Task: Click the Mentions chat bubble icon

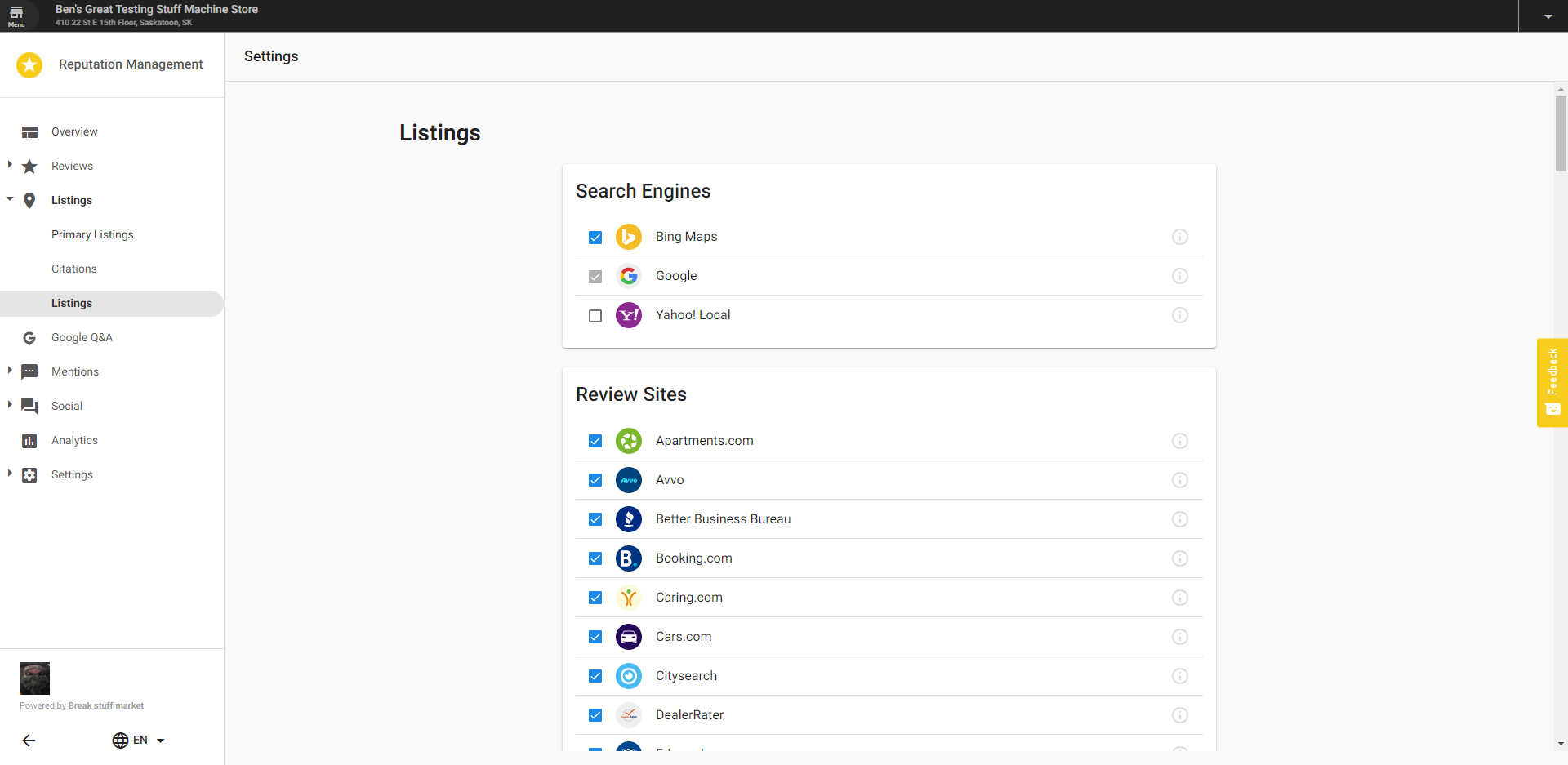Action: pyautogui.click(x=29, y=372)
